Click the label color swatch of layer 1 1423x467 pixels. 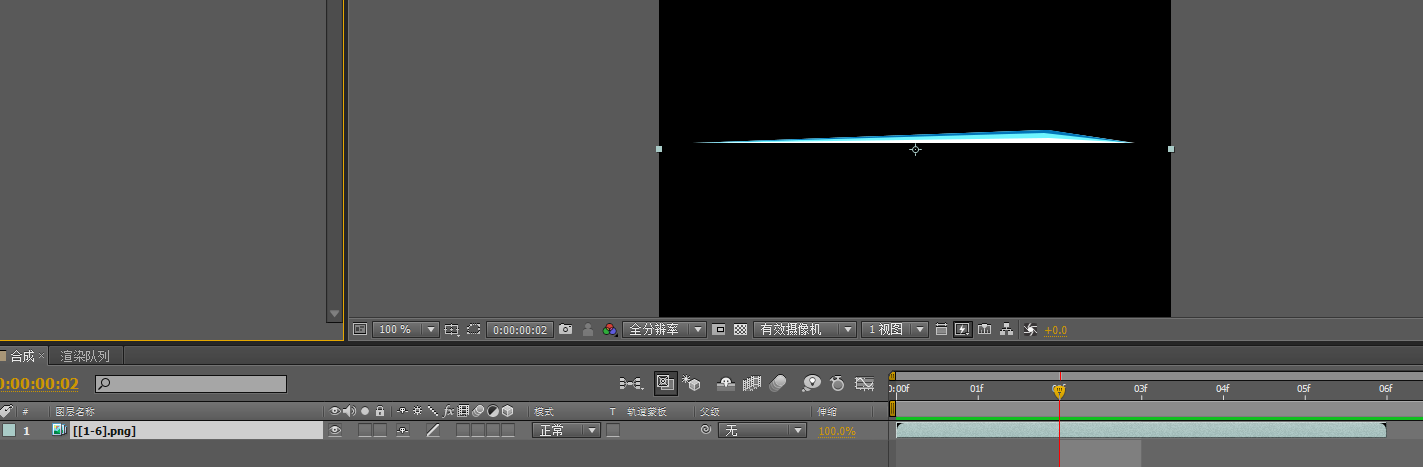tap(9, 430)
